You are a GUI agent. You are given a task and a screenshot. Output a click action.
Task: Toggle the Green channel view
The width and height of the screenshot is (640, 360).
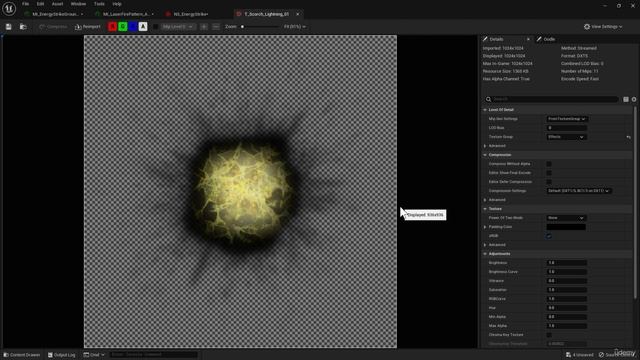[122, 27]
